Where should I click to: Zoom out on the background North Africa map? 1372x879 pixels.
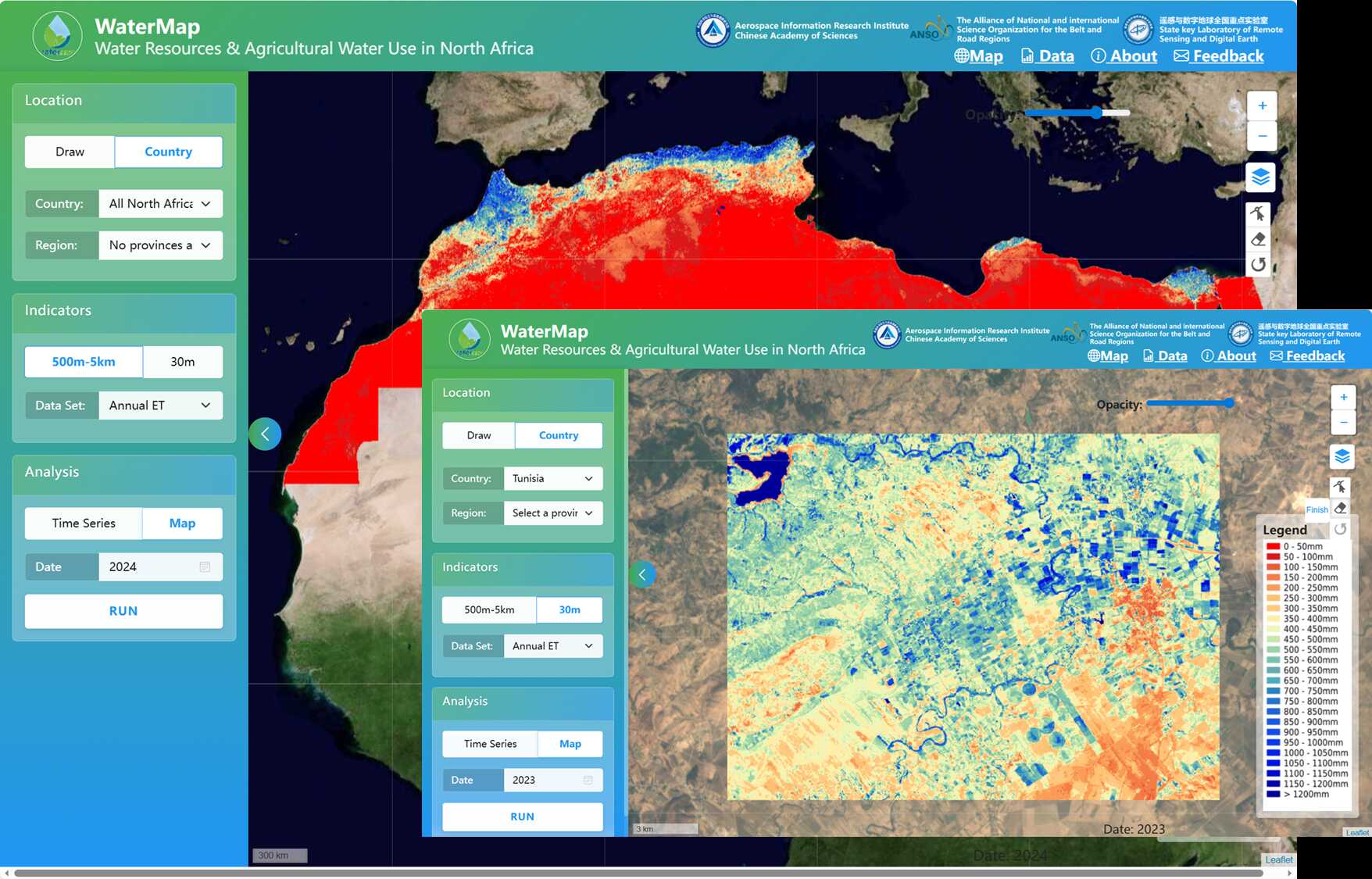pyautogui.click(x=1262, y=136)
